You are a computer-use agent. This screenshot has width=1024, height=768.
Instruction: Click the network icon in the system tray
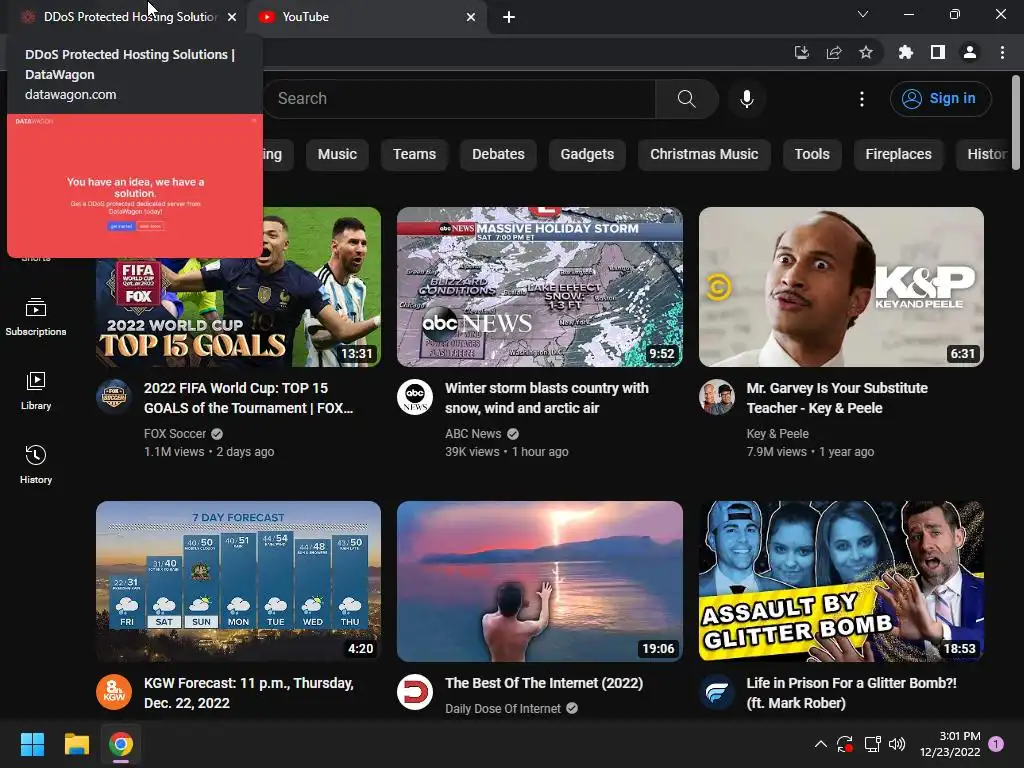click(x=872, y=744)
